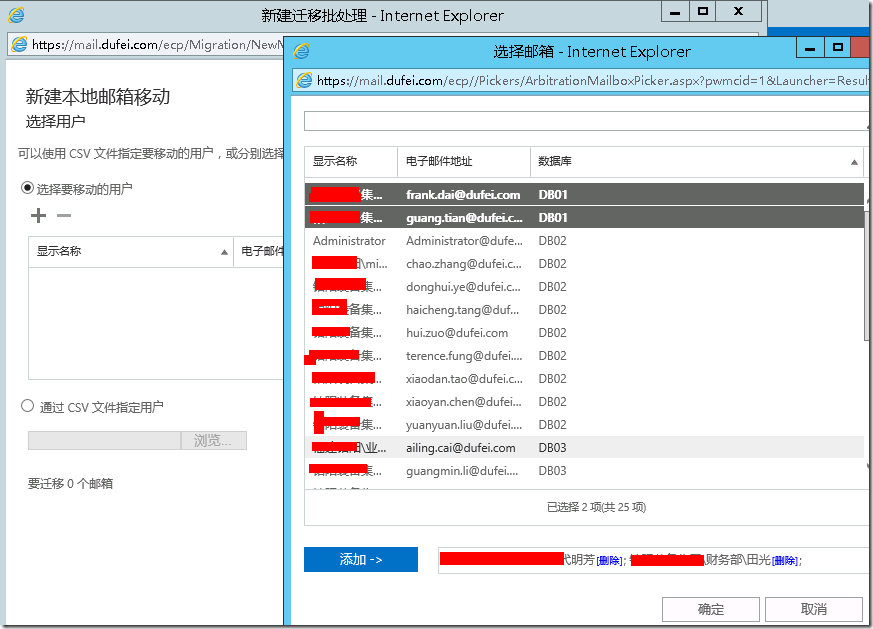This screenshot has width=873, height=629.
Task: Click the search box in mailbox picker
Action: 586,121
